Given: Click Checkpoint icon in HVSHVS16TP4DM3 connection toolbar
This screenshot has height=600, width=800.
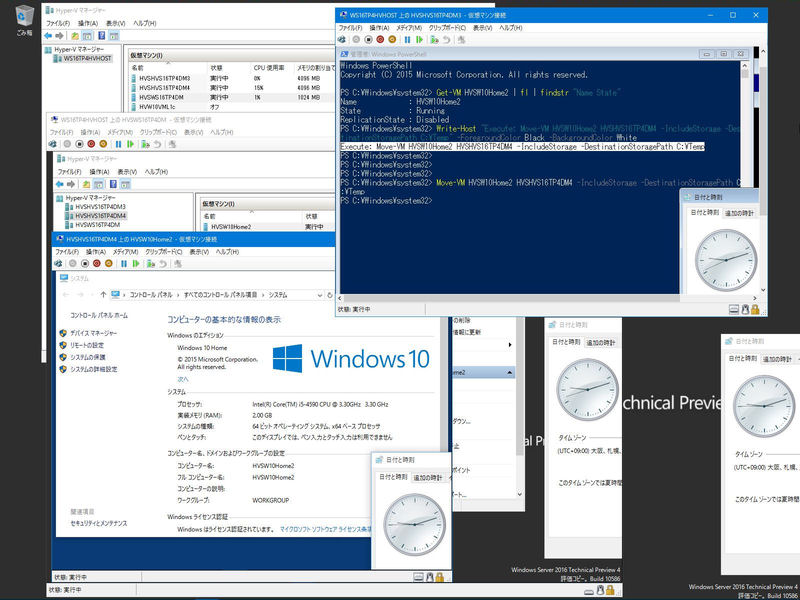Looking at the screenshot, I should click(434, 39).
